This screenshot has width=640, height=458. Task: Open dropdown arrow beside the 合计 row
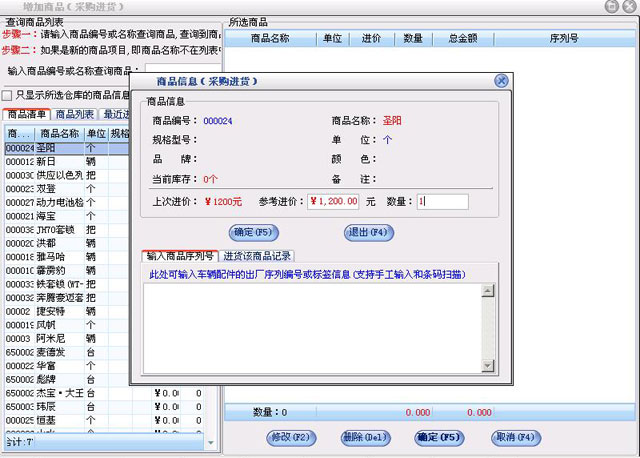point(210,441)
